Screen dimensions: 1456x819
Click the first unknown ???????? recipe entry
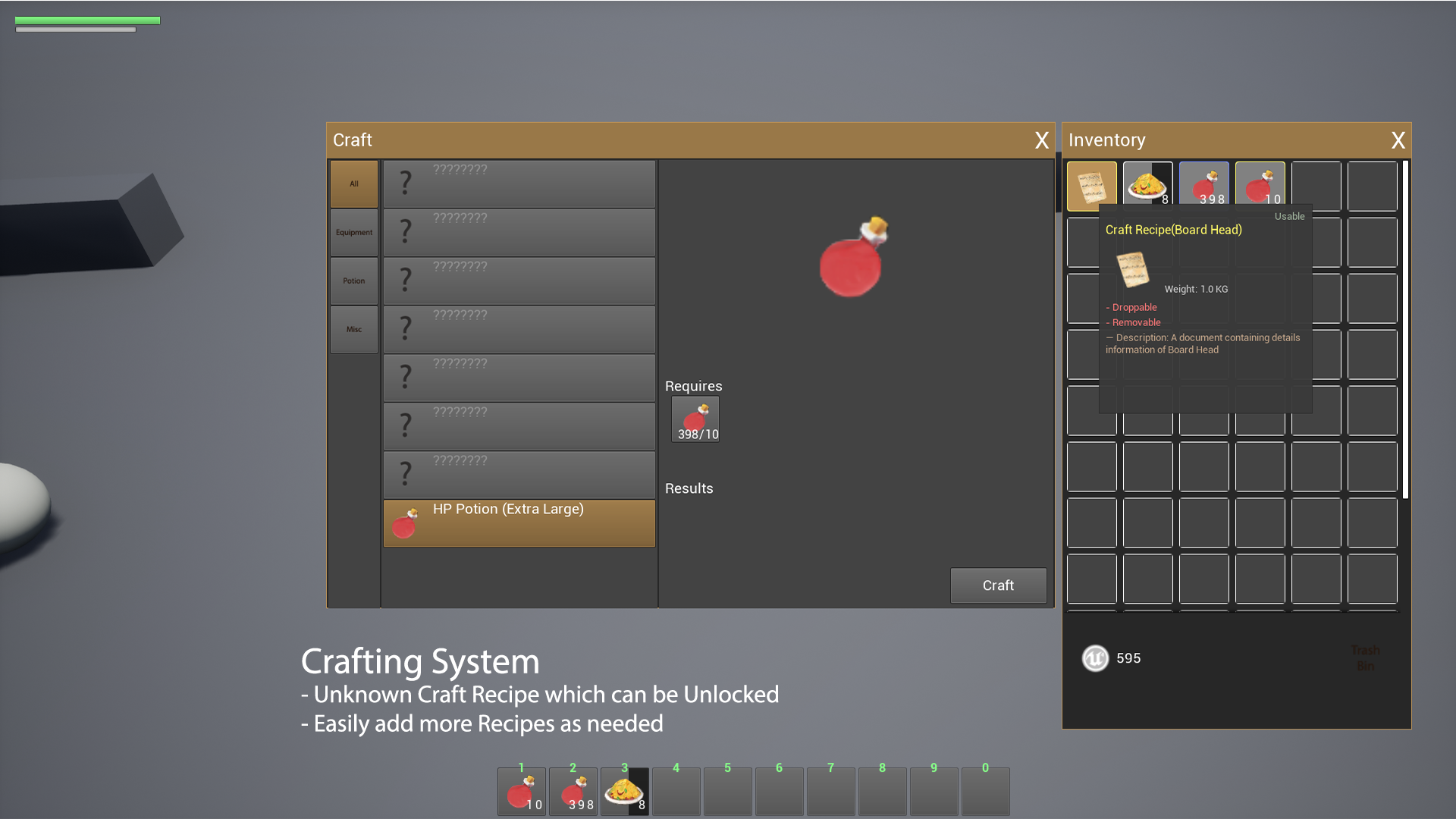[519, 184]
